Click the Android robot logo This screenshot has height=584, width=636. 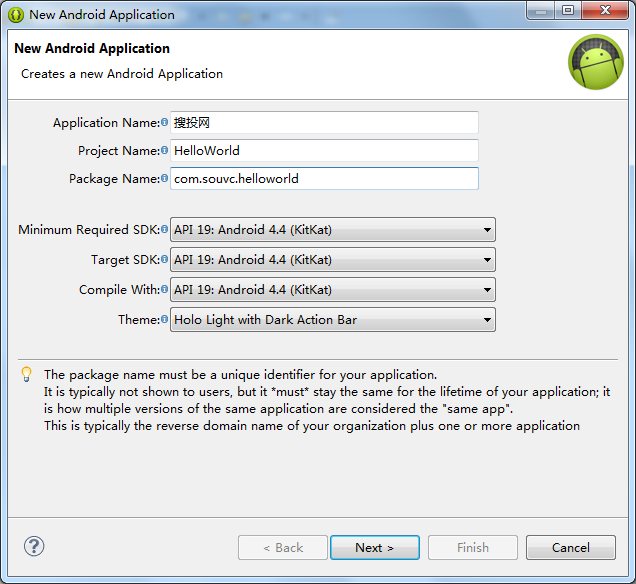(x=595, y=62)
